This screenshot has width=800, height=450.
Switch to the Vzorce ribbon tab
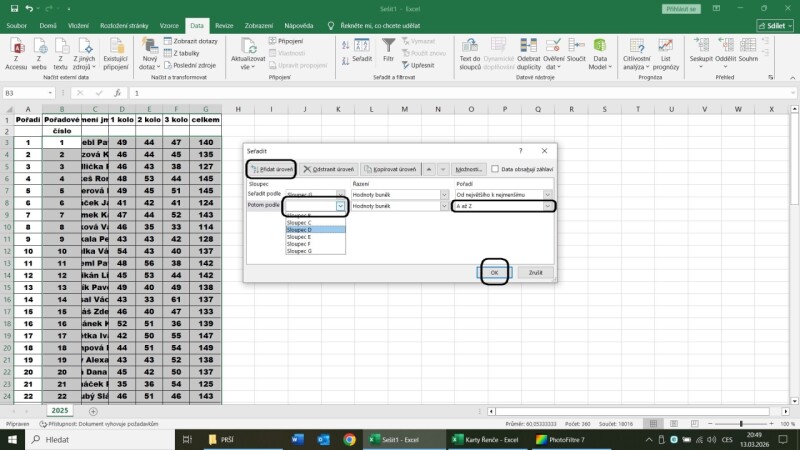tap(169, 26)
